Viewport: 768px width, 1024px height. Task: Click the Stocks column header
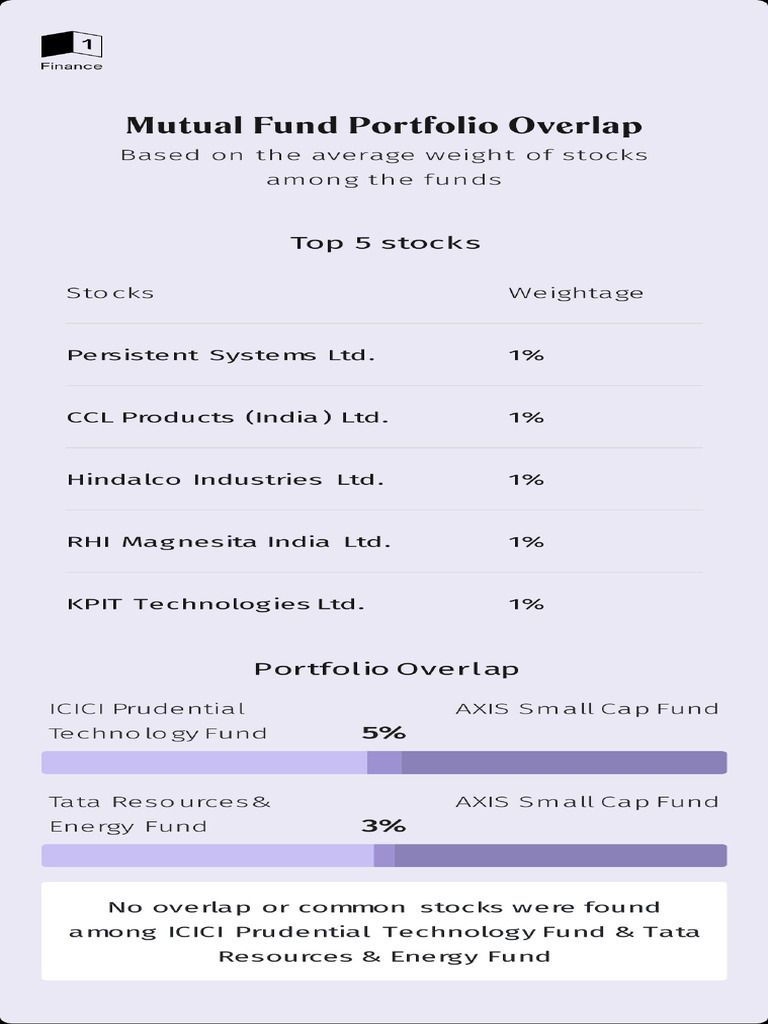click(x=110, y=293)
